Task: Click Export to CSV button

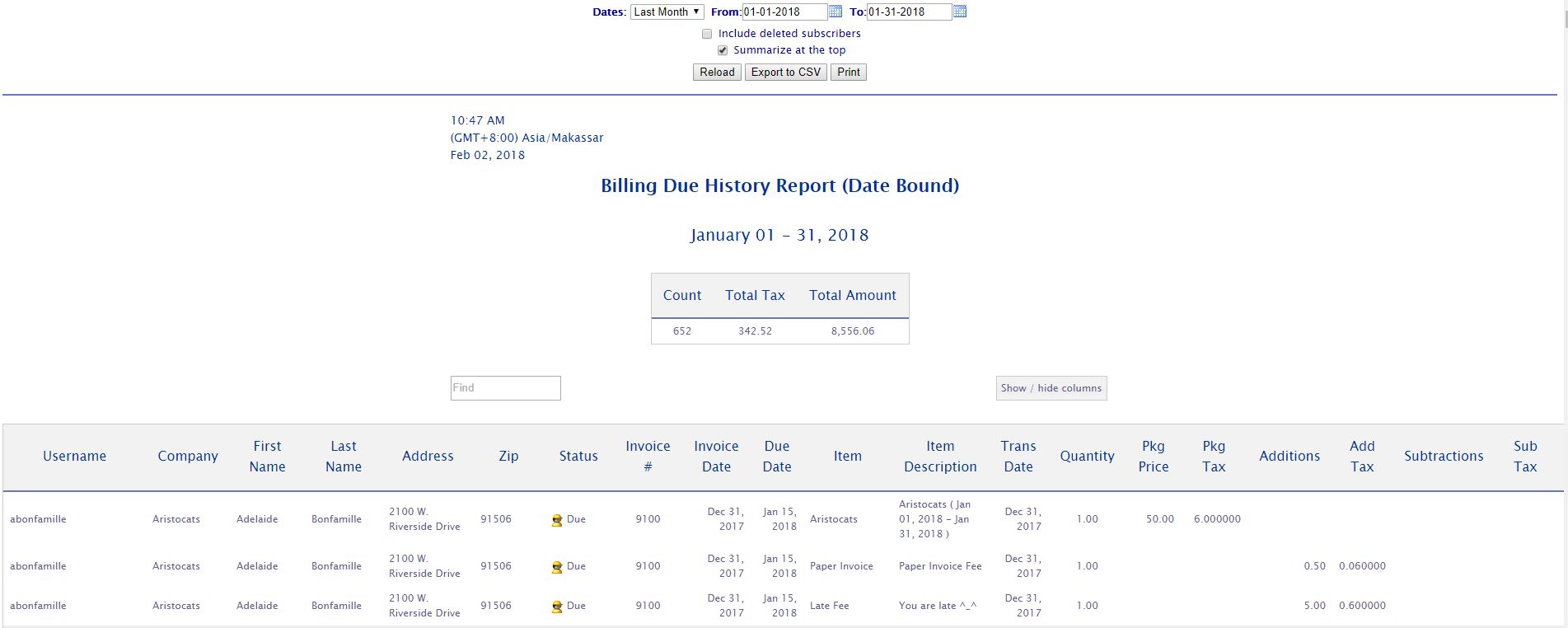Action: tap(786, 73)
